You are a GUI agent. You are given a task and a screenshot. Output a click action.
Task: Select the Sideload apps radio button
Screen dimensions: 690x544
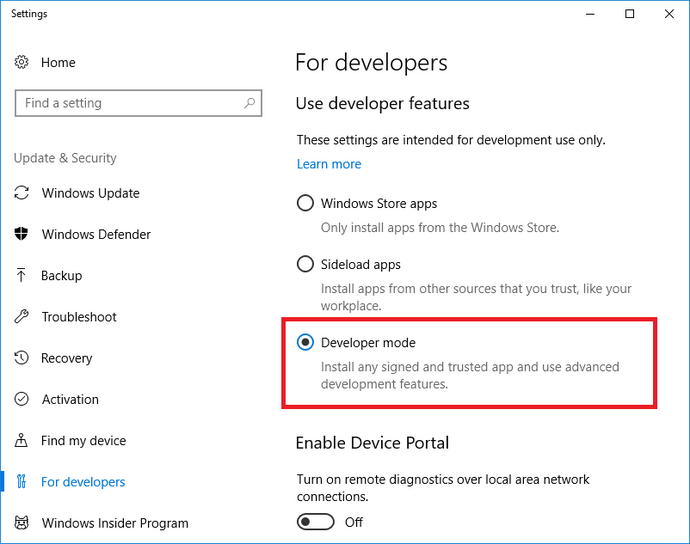[305, 264]
